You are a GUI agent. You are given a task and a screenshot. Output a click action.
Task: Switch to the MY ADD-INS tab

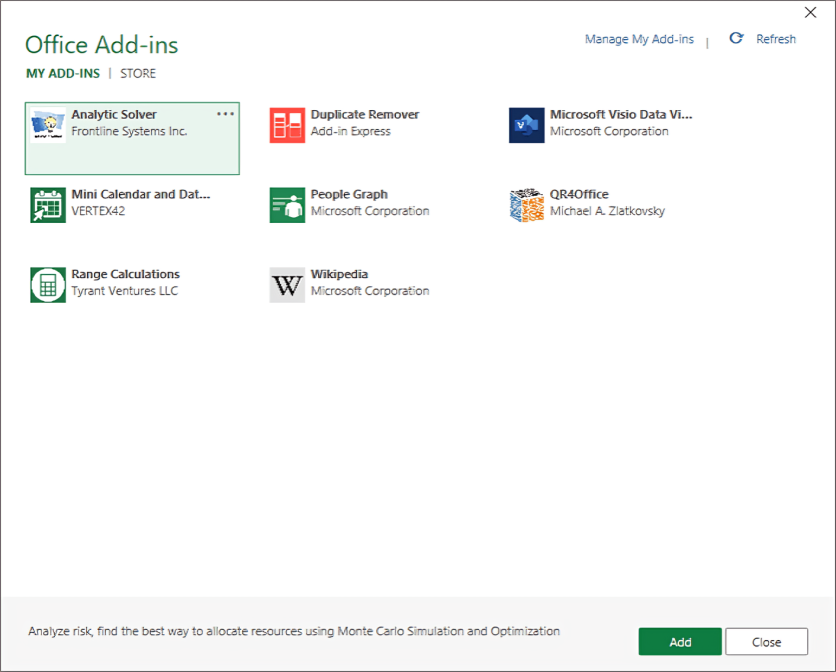(x=63, y=74)
